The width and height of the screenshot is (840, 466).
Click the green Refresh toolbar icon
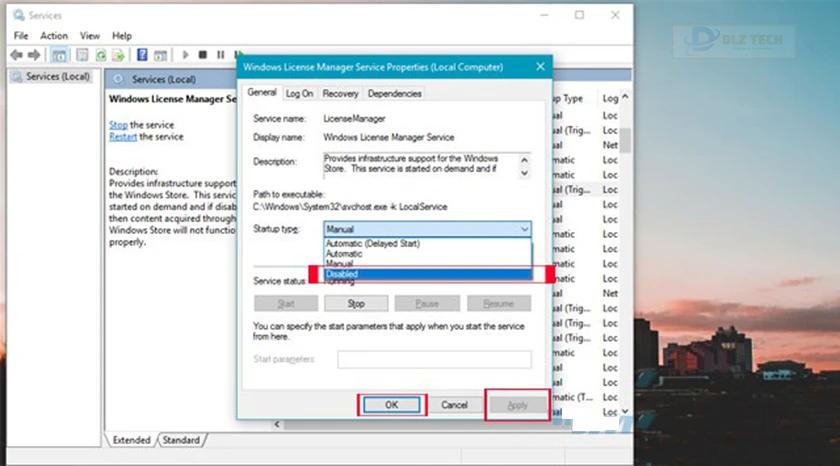coord(100,55)
